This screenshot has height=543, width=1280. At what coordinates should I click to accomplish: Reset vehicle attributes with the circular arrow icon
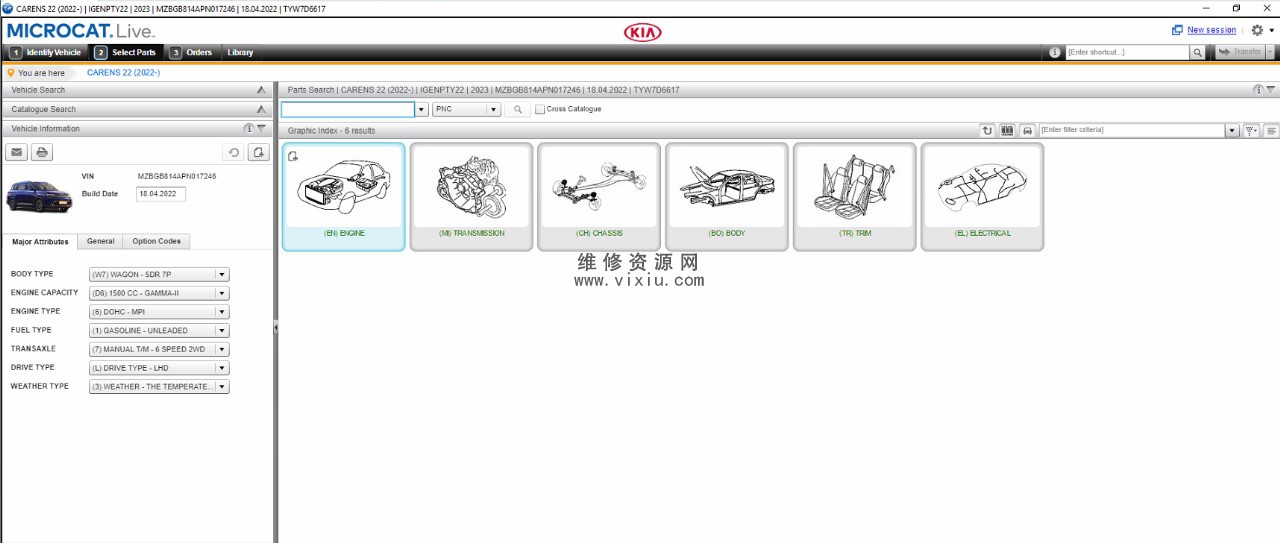tap(234, 152)
